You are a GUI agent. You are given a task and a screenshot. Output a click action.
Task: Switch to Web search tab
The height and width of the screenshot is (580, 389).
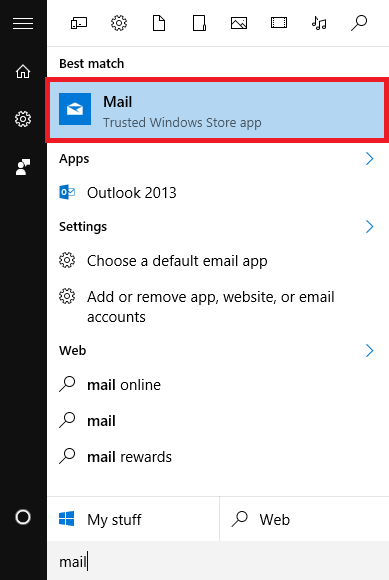304,519
